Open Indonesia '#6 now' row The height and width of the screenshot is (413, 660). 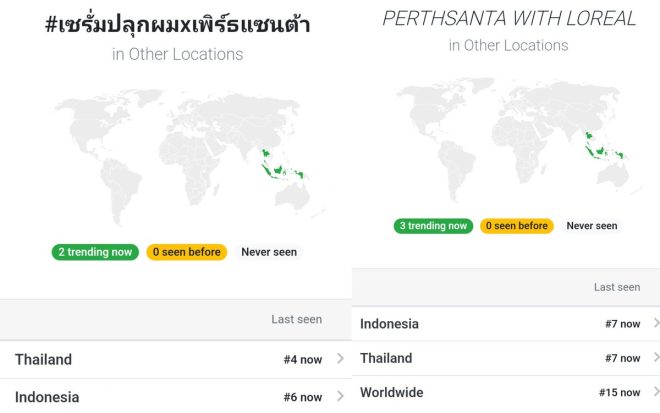point(176,397)
